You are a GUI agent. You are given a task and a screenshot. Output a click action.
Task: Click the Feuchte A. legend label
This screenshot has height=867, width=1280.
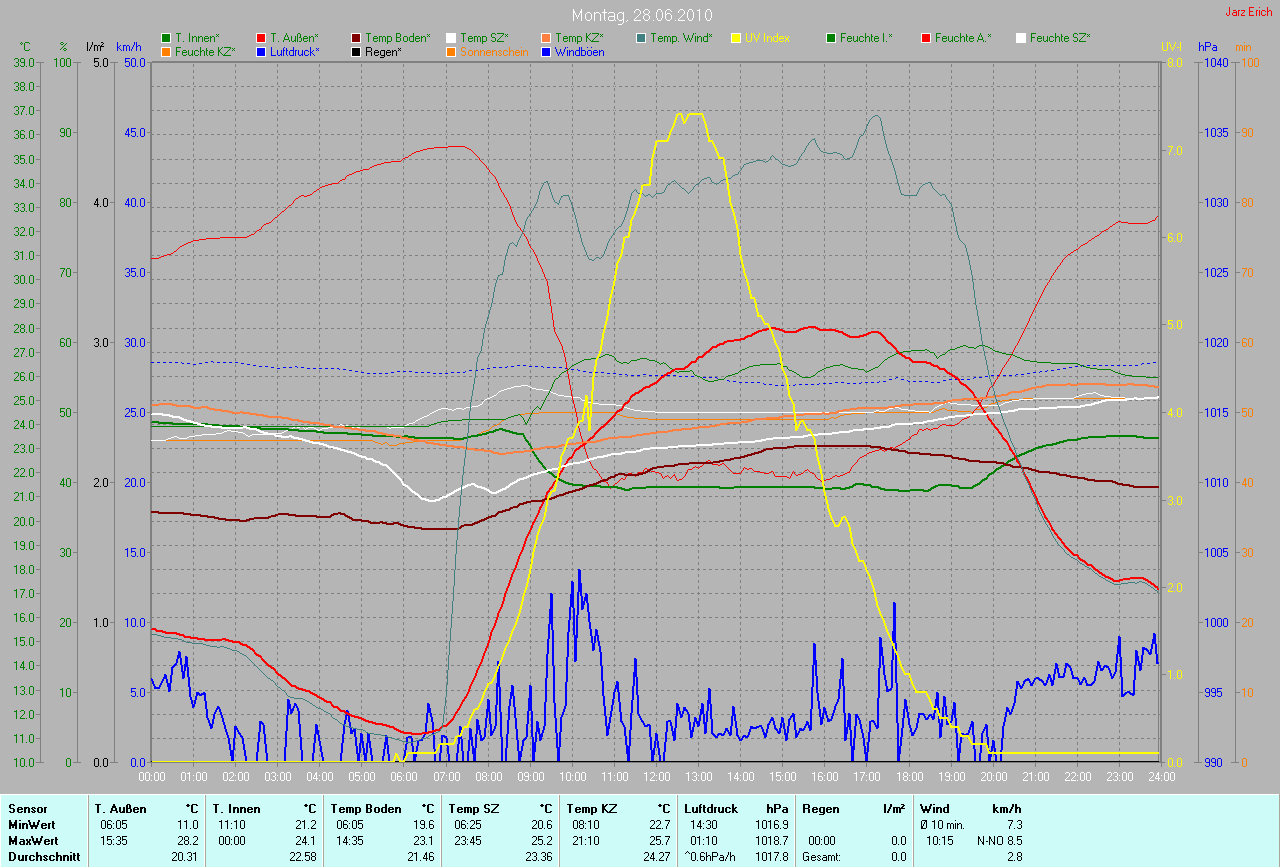(963, 38)
